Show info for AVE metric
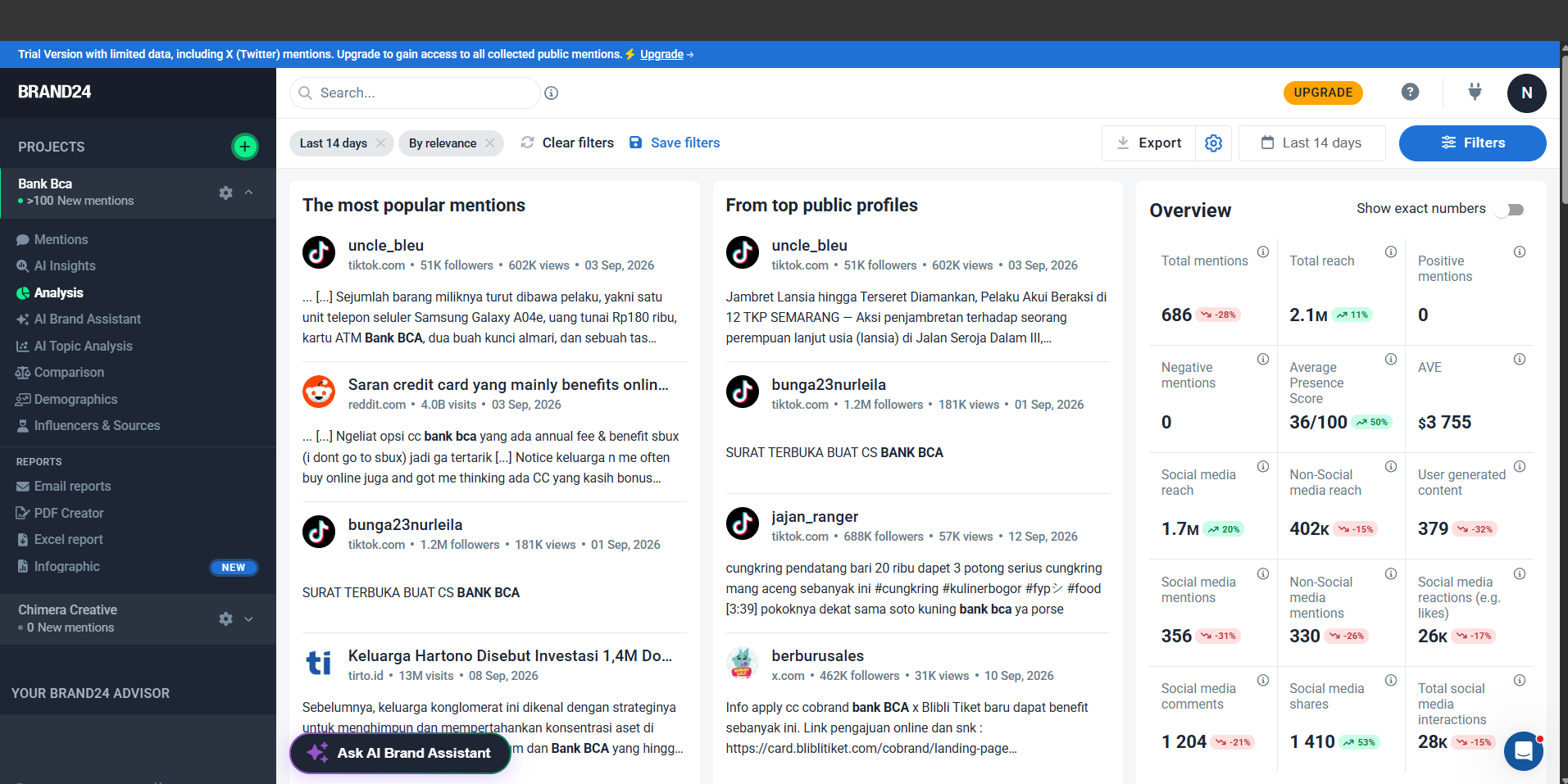The width and height of the screenshot is (1568, 784). (x=1520, y=359)
